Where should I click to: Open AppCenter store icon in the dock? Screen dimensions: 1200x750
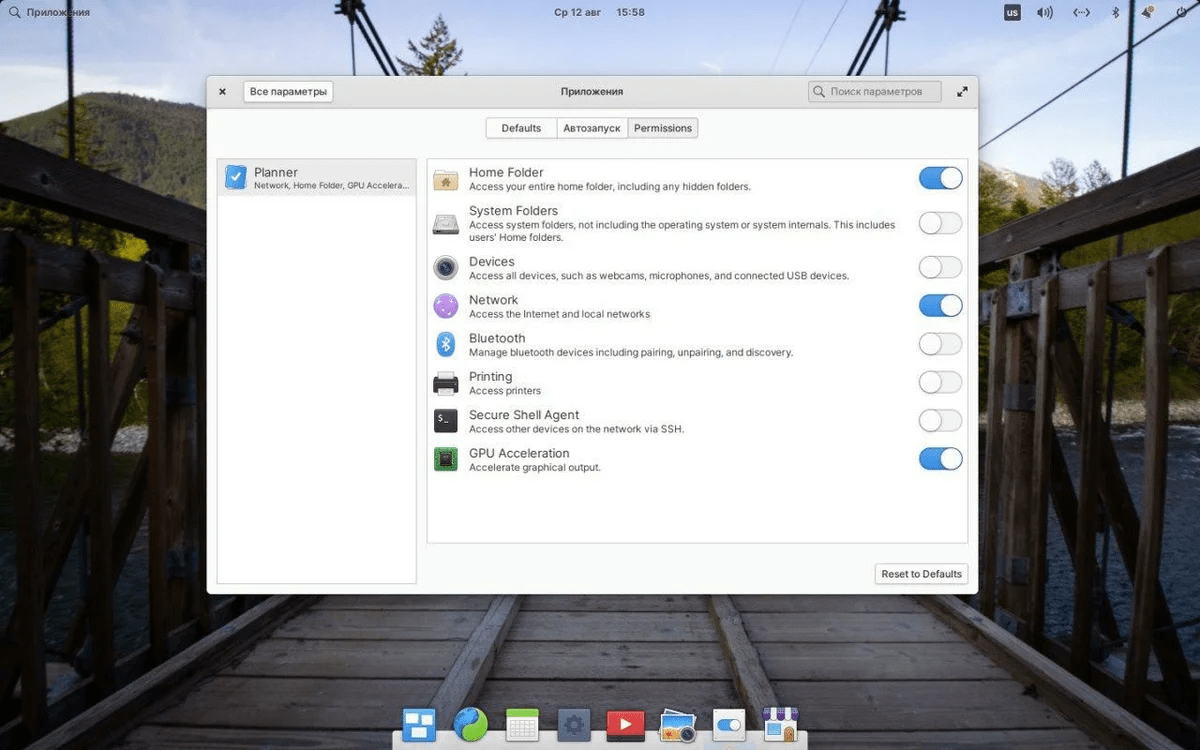(x=781, y=725)
